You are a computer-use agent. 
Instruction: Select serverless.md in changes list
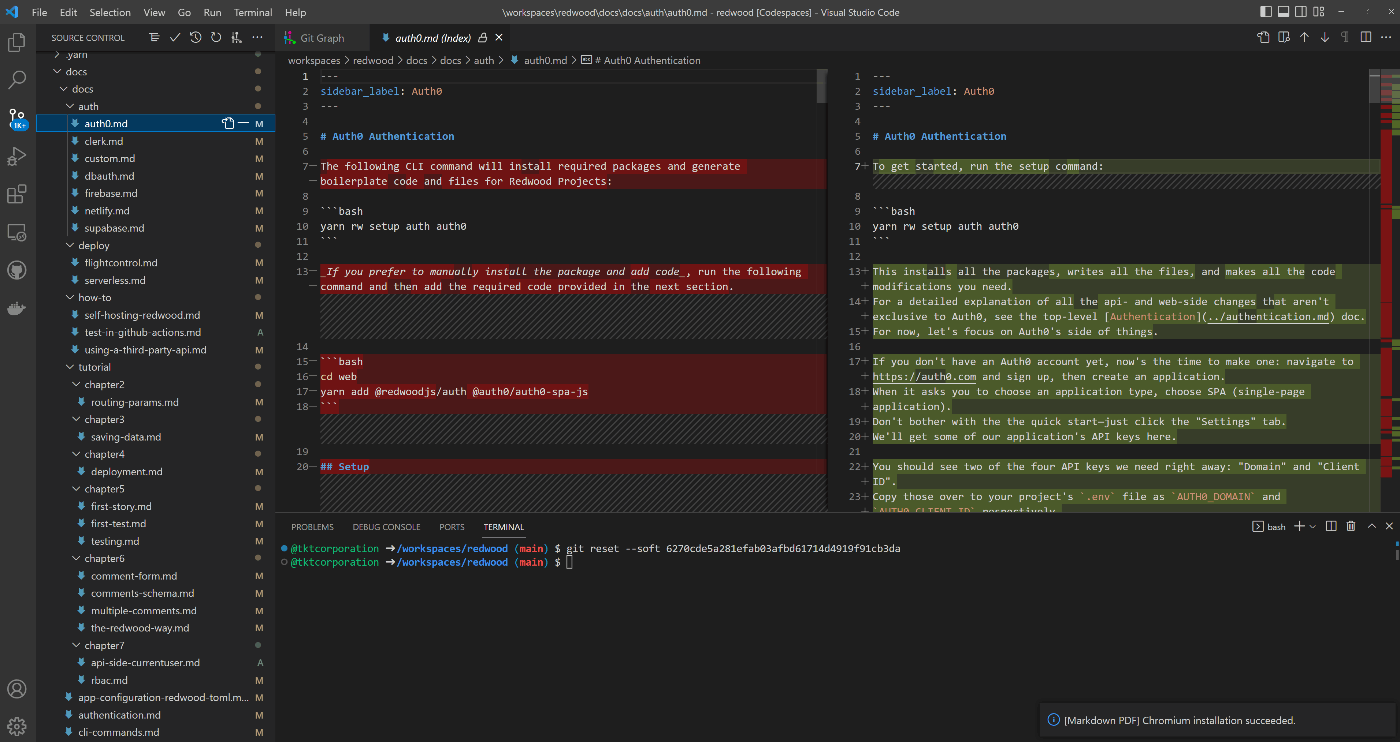tap(155, 280)
